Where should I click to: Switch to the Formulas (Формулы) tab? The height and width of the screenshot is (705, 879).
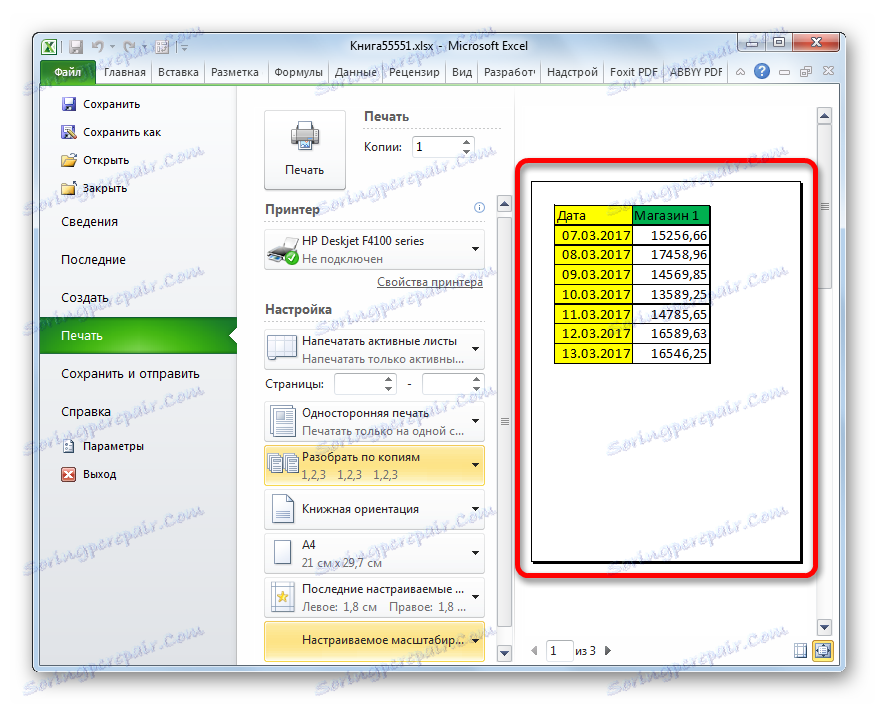(x=298, y=72)
